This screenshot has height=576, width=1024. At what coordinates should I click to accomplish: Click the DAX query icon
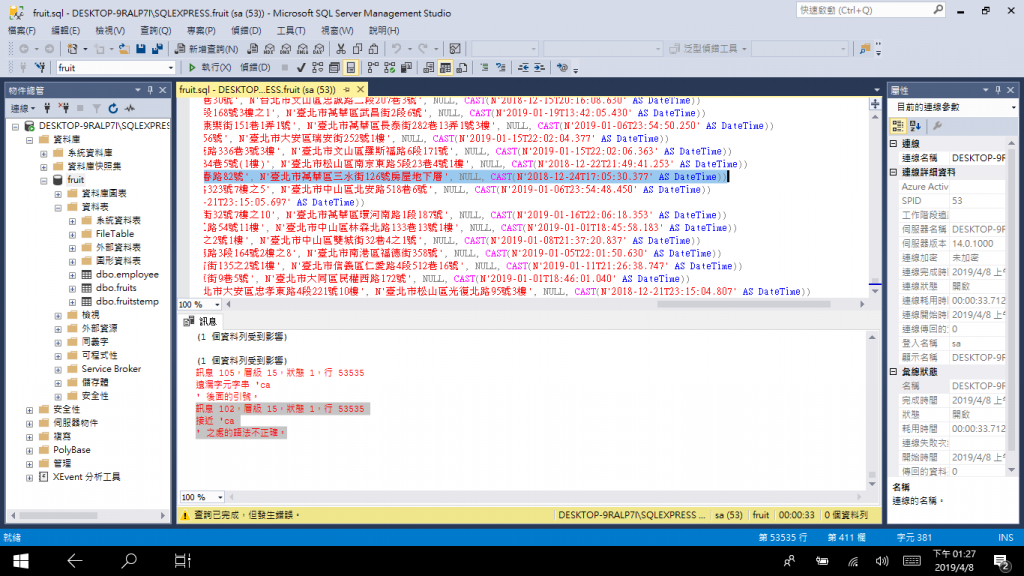pyautogui.click(x=319, y=49)
